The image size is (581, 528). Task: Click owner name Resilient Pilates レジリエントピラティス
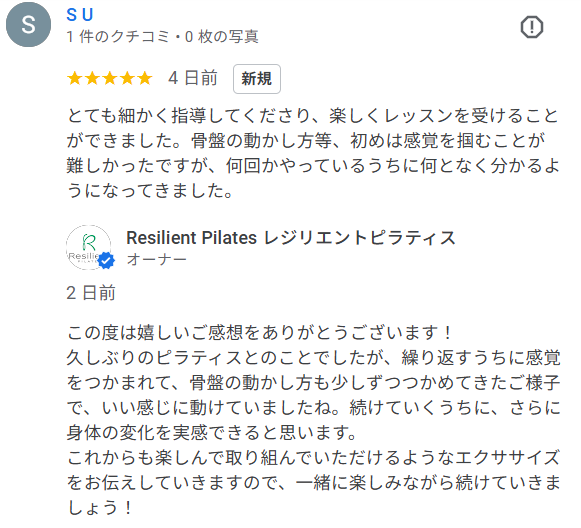point(291,238)
